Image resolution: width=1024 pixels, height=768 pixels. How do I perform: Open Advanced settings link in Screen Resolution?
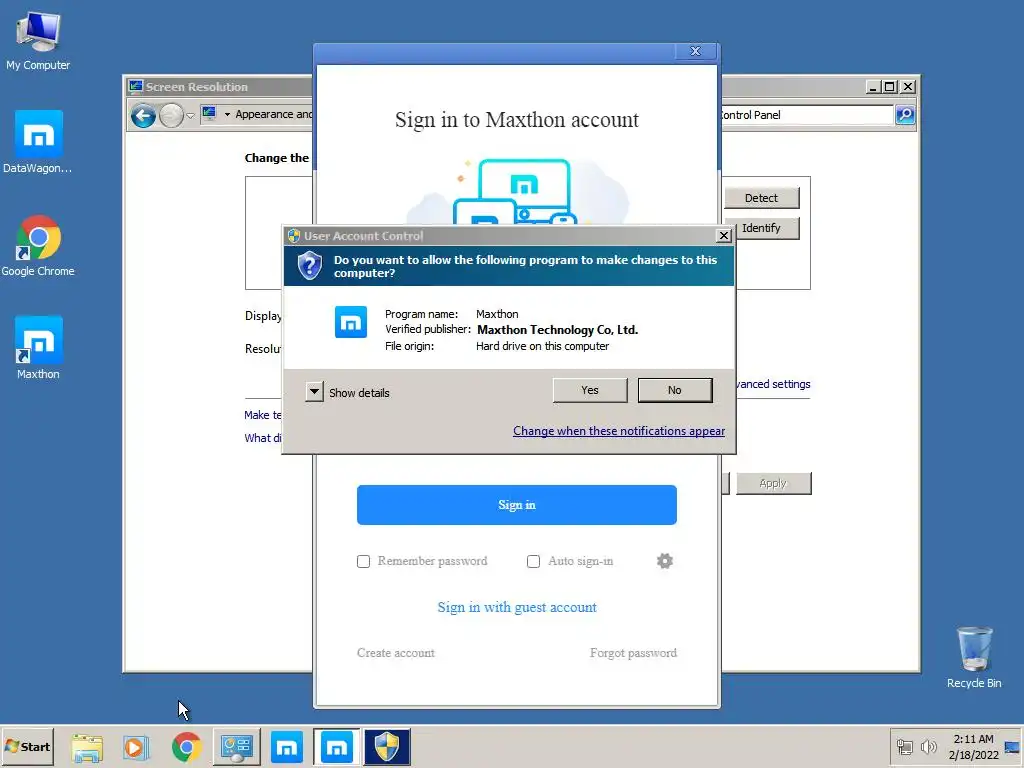[x=773, y=384]
